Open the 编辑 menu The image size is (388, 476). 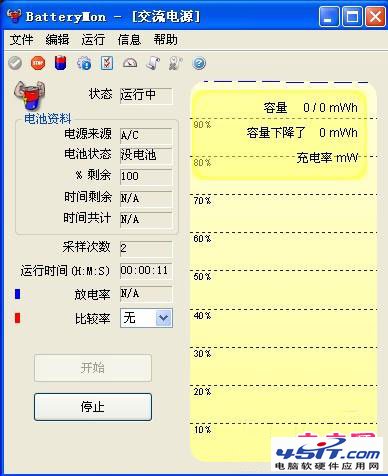(x=57, y=40)
